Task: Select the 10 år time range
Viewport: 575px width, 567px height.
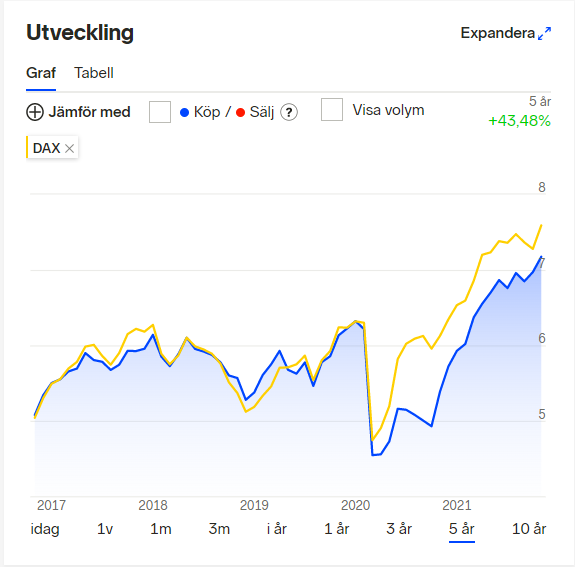Action: (529, 529)
